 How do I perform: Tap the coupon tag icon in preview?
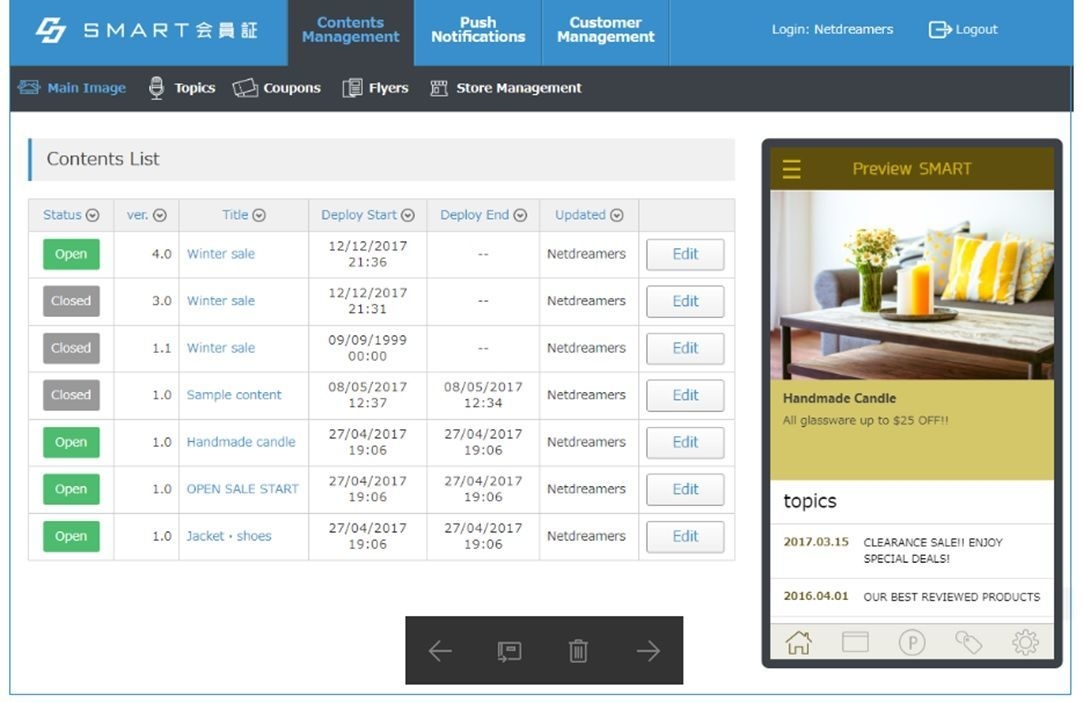968,642
